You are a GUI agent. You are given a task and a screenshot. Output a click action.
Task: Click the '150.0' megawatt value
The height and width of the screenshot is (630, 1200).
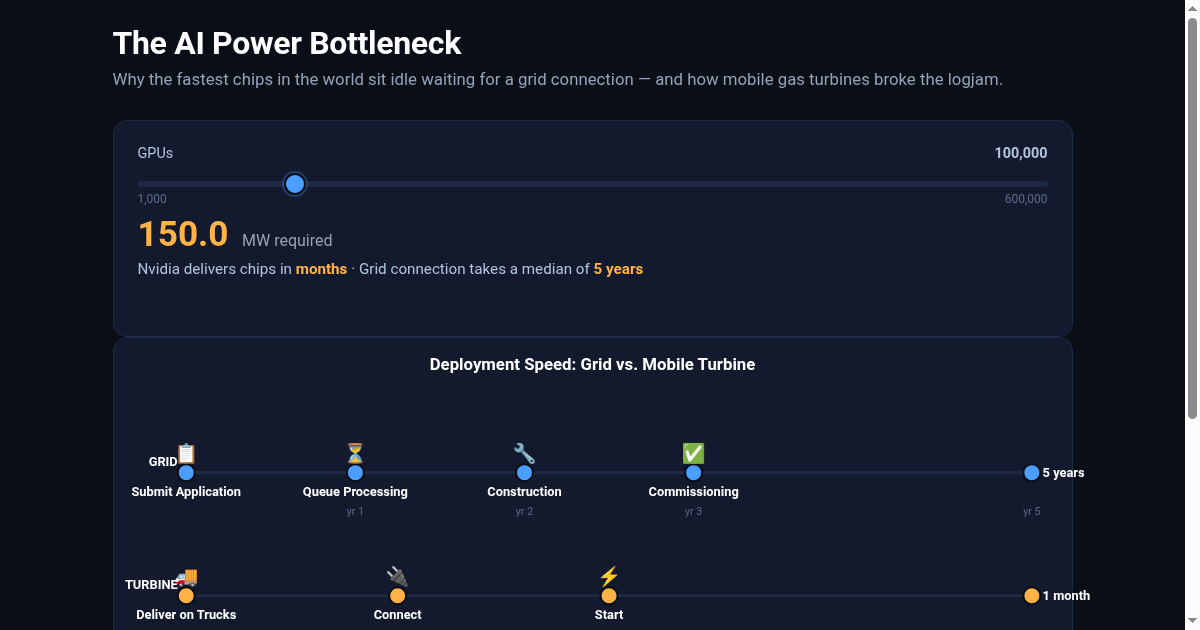pyautogui.click(x=183, y=234)
